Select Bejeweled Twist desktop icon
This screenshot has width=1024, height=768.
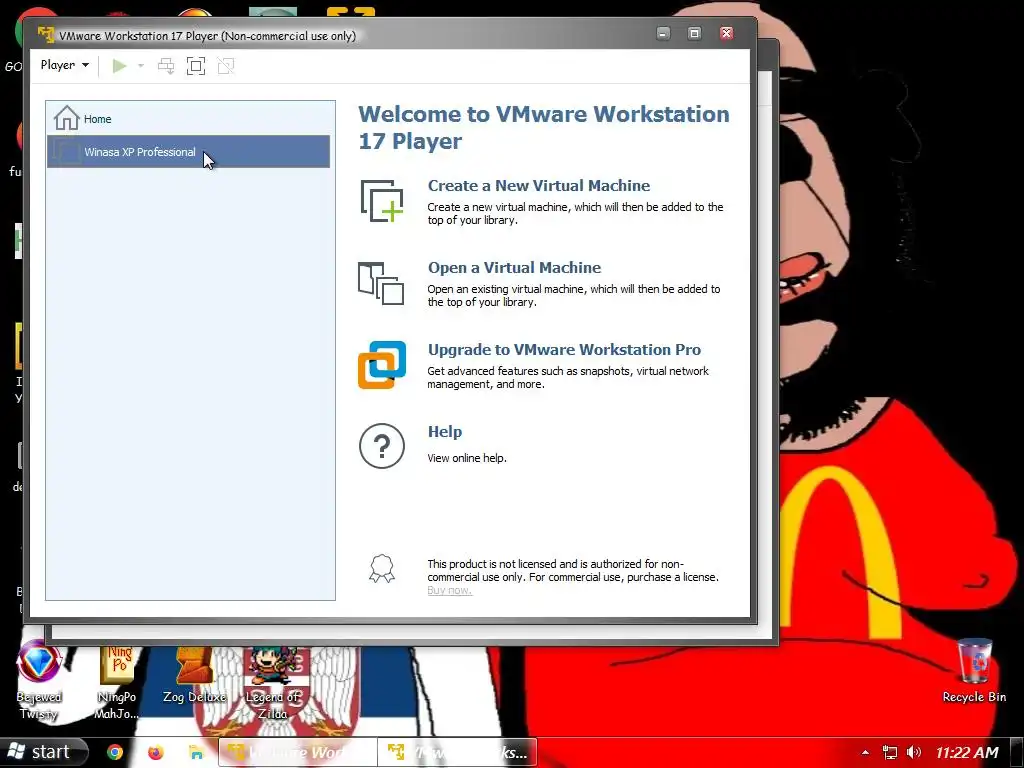tap(39, 680)
